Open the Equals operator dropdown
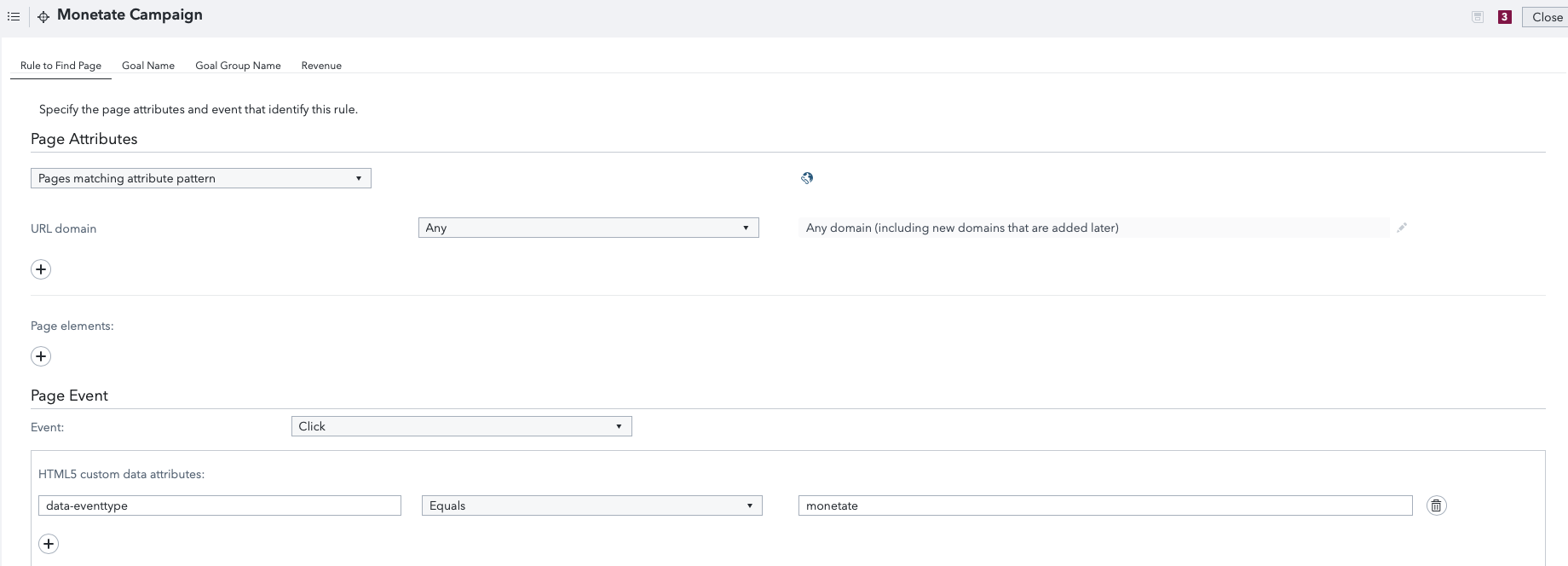This screenshot has height=566, width=1568. click(591, 505)
